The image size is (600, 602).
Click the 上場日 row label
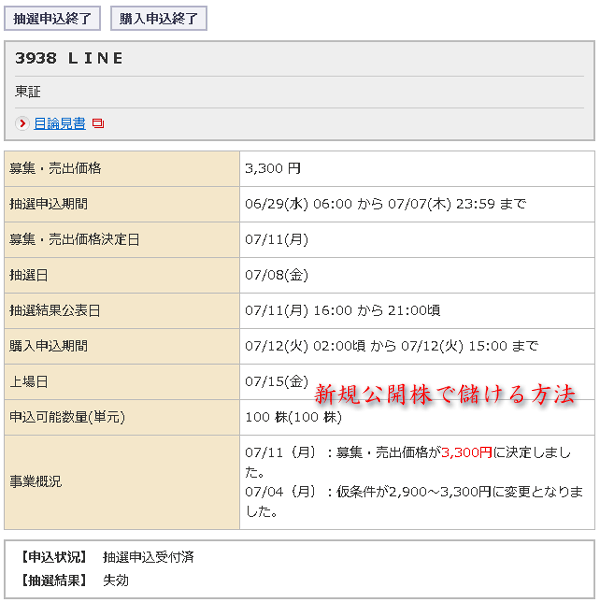pyautogui.click(x=29, y=382)
